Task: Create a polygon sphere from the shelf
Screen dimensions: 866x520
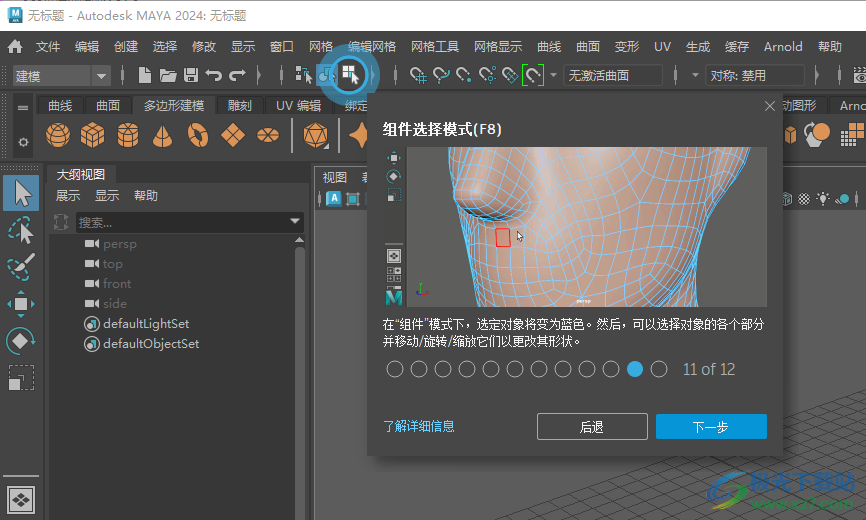Action: click(58, 135)
